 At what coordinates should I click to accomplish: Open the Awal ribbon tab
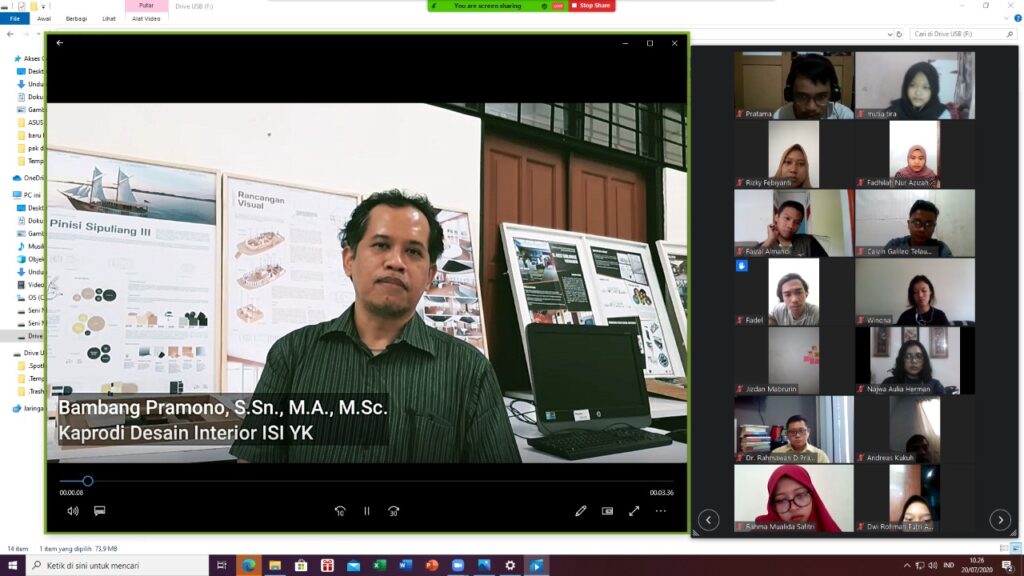pyautogui.click(x=44, y=19)
